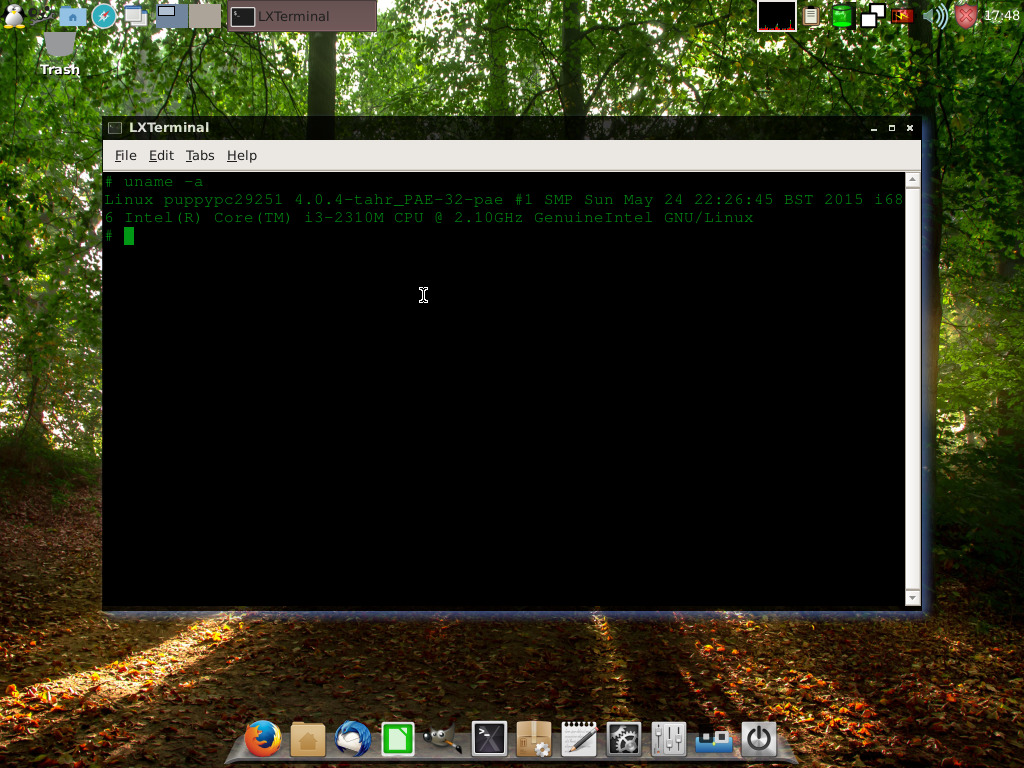Open the notepad text editor dock icon
The height and width of the screenshot is (768, 1024).
[x=578, y=740]
